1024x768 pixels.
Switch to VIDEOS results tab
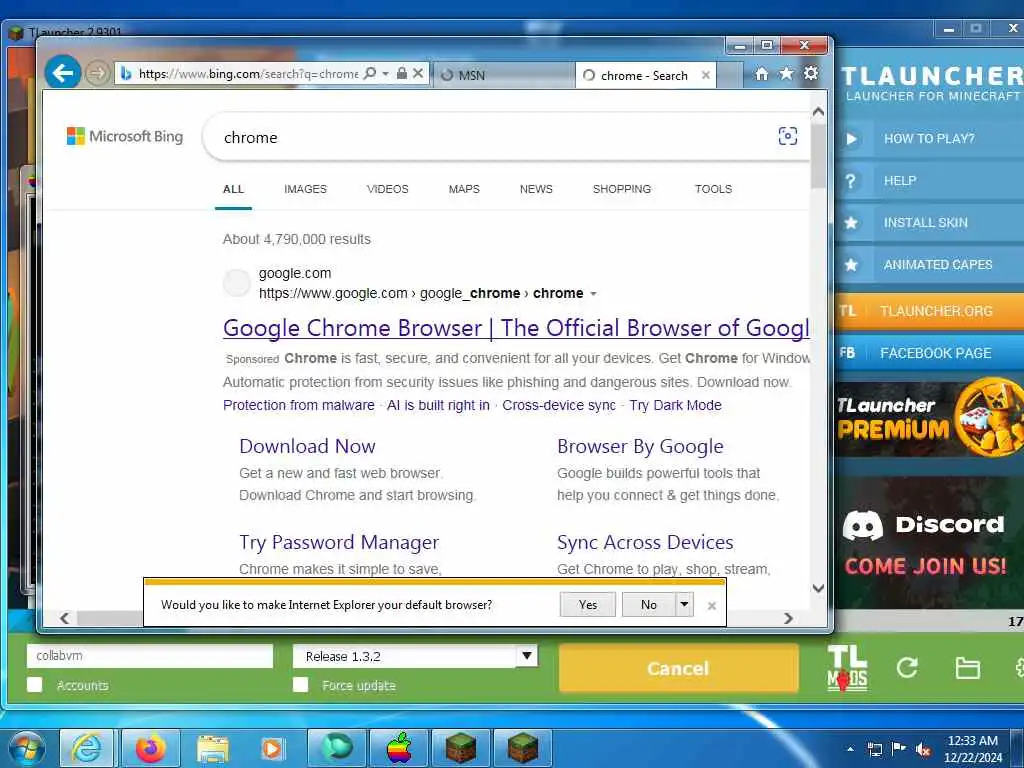[387, 189]
